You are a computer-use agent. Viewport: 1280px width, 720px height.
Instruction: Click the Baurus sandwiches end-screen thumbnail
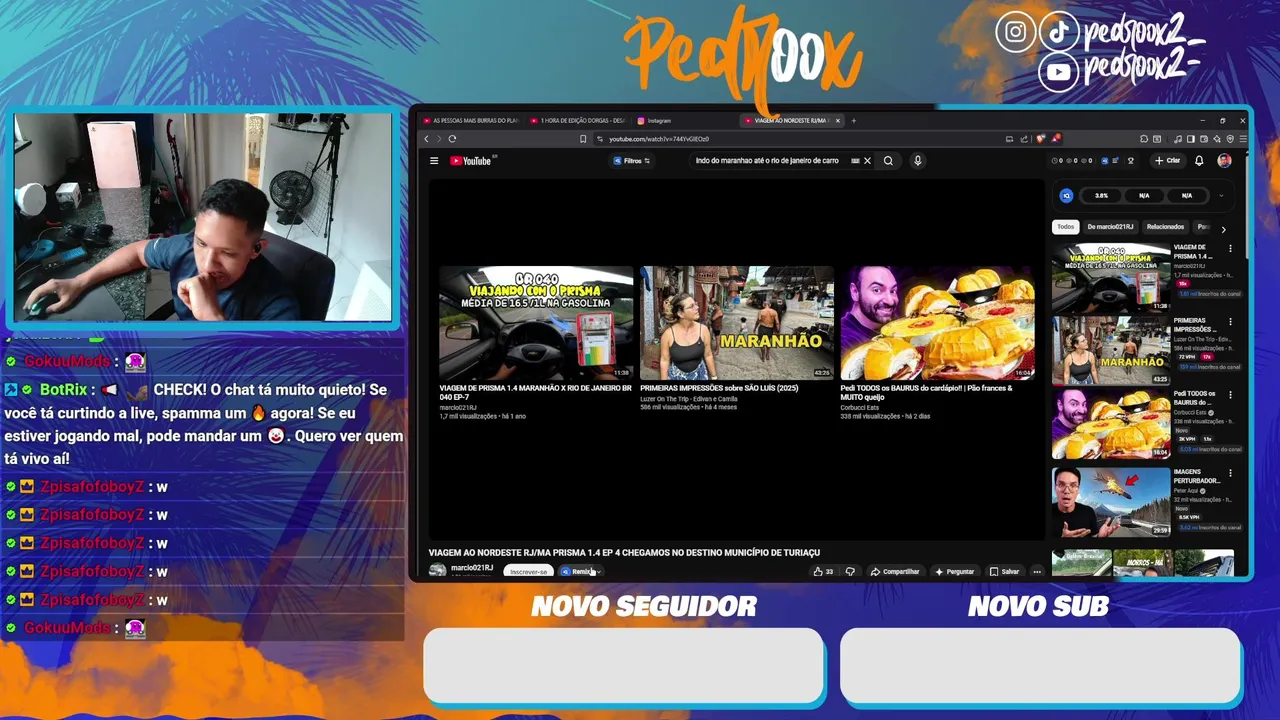click(937, 323)
